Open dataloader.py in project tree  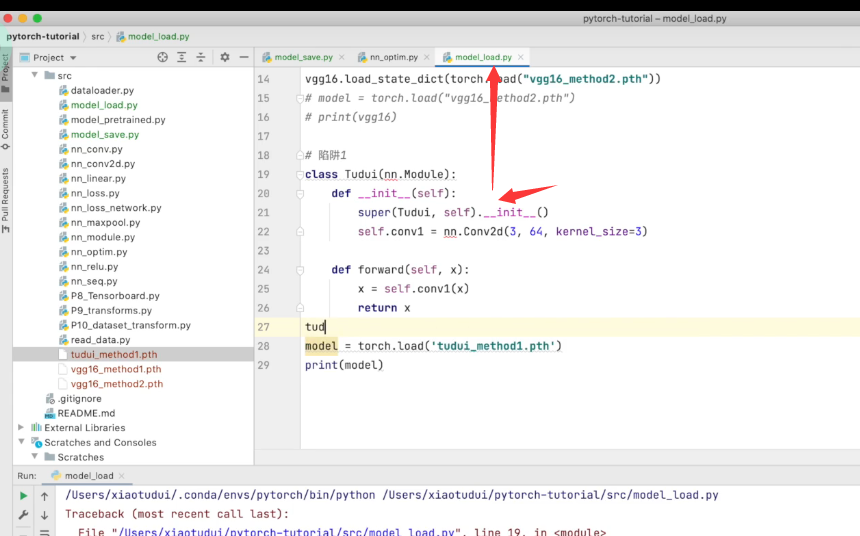(x=102, y=90)
